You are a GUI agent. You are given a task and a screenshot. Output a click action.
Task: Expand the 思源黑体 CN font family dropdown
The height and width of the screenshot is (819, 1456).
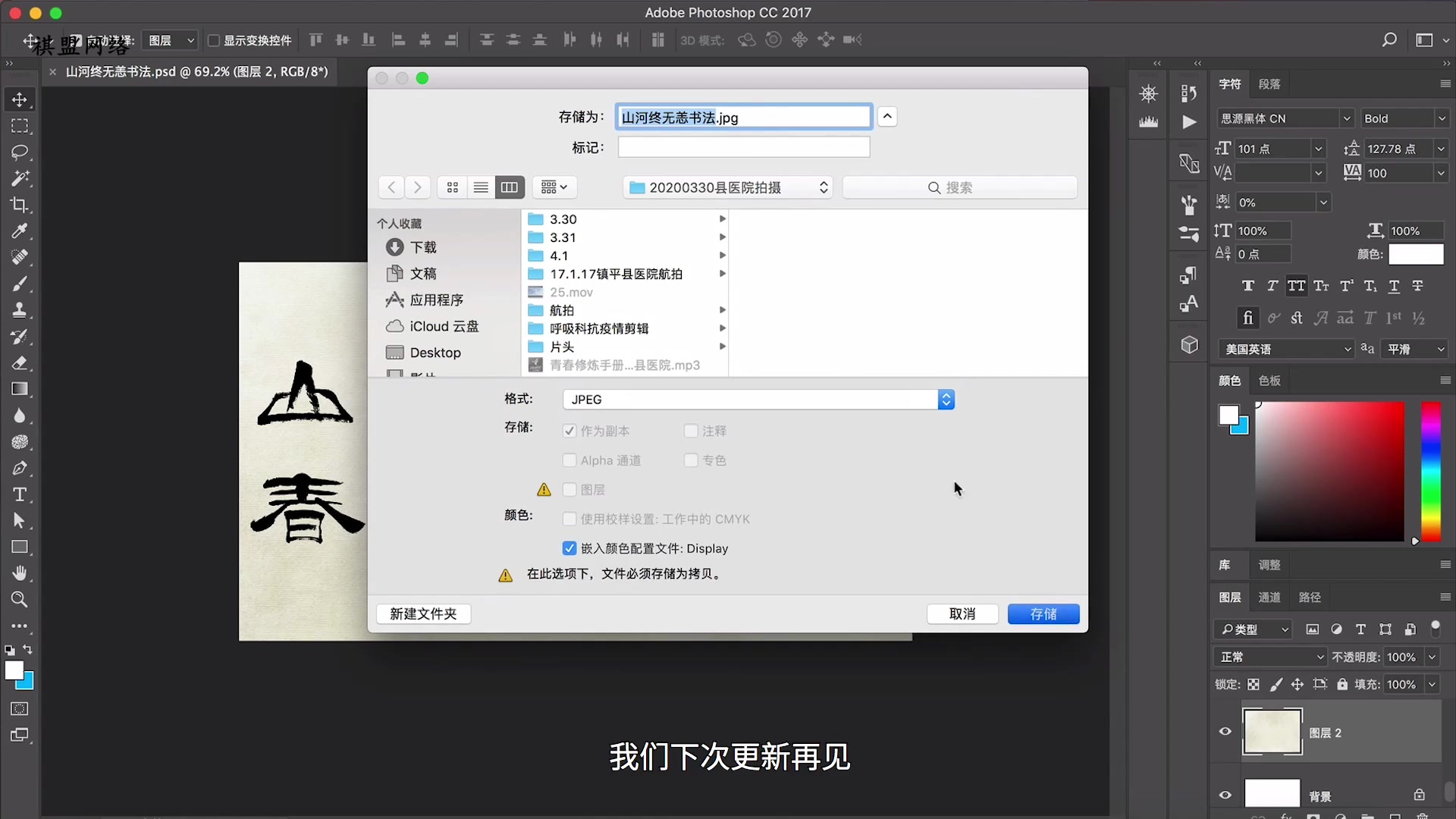[1347, 118]
